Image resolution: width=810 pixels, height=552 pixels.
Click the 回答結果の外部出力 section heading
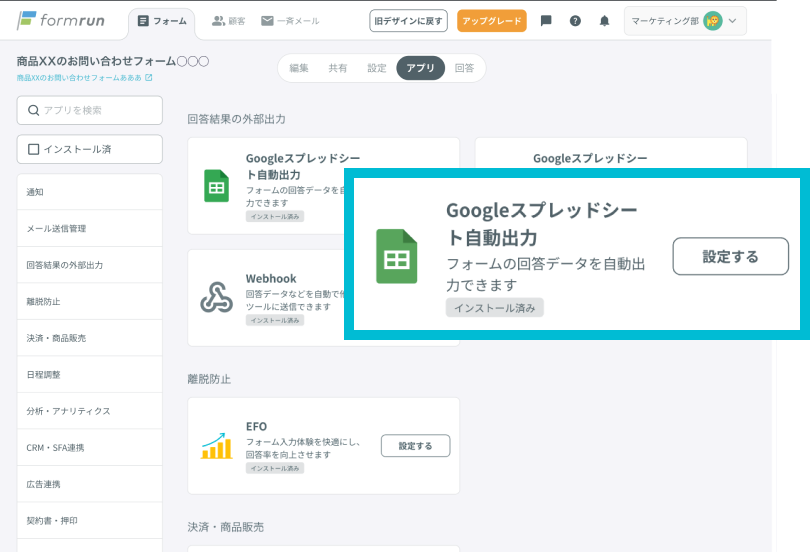click(x=236, y=119)
